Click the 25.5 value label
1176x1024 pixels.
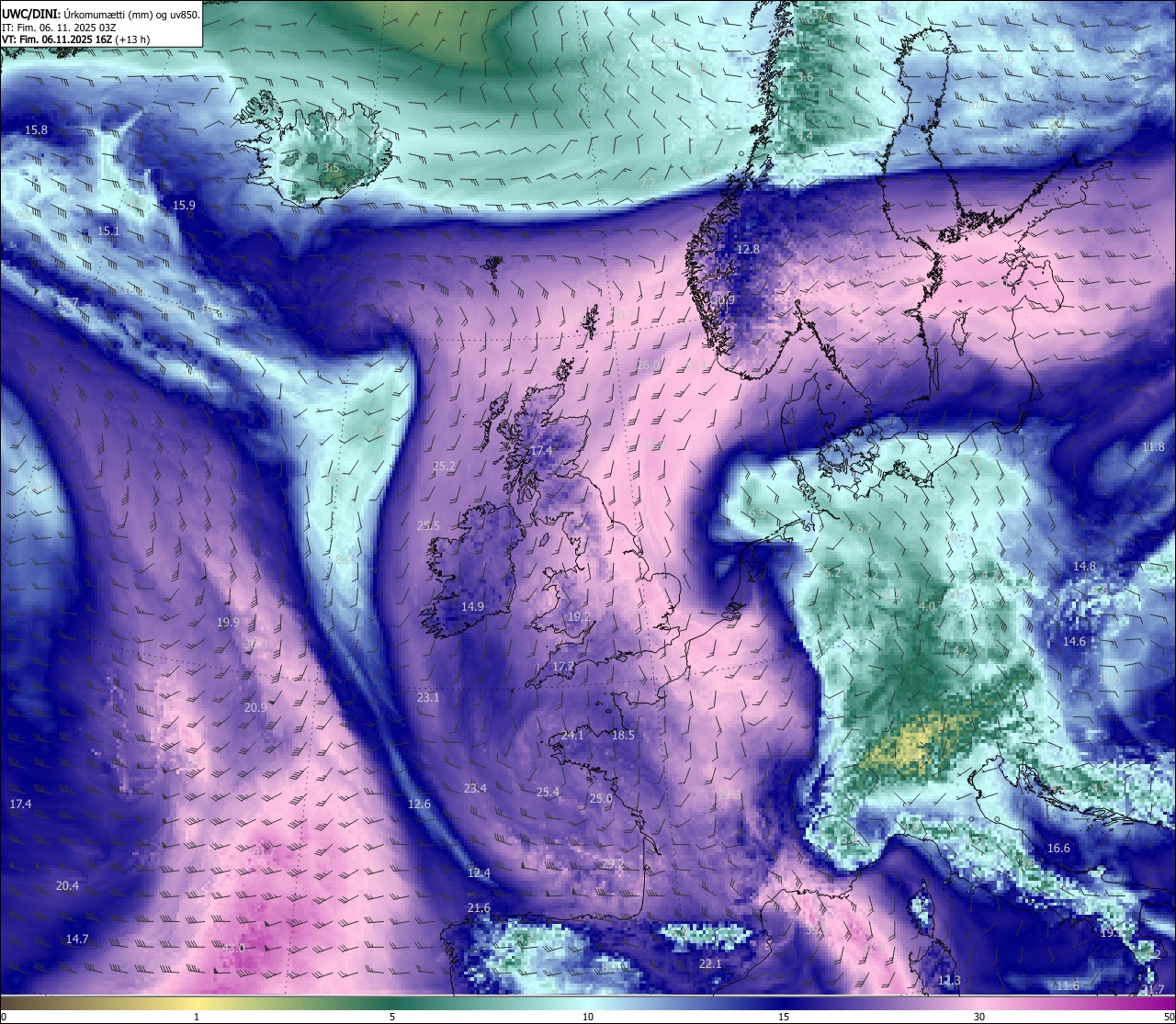[x=428, y=526]
